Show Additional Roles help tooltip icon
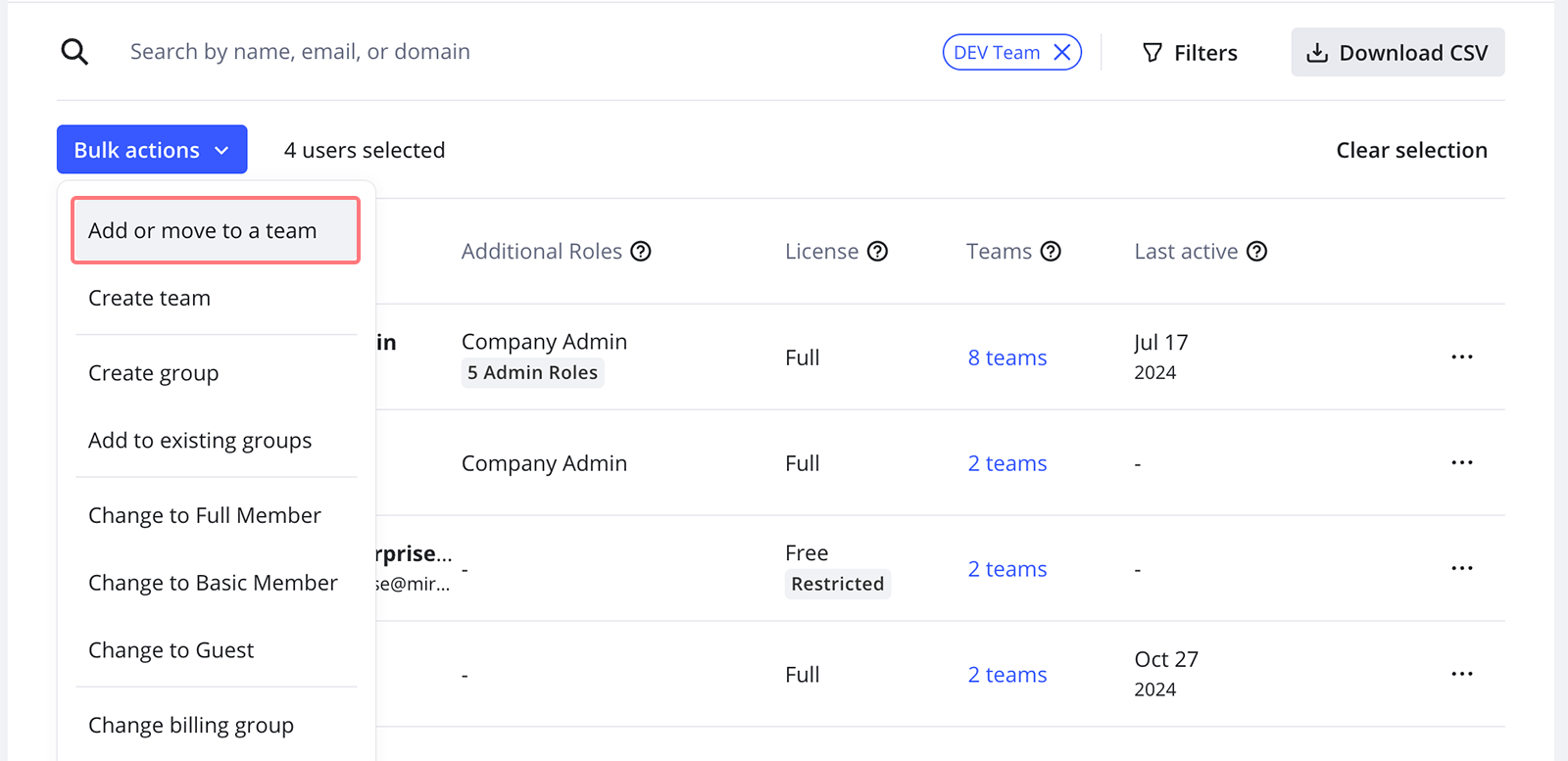The height and width of the screenshot is (761, 1568). coord(641,252)
